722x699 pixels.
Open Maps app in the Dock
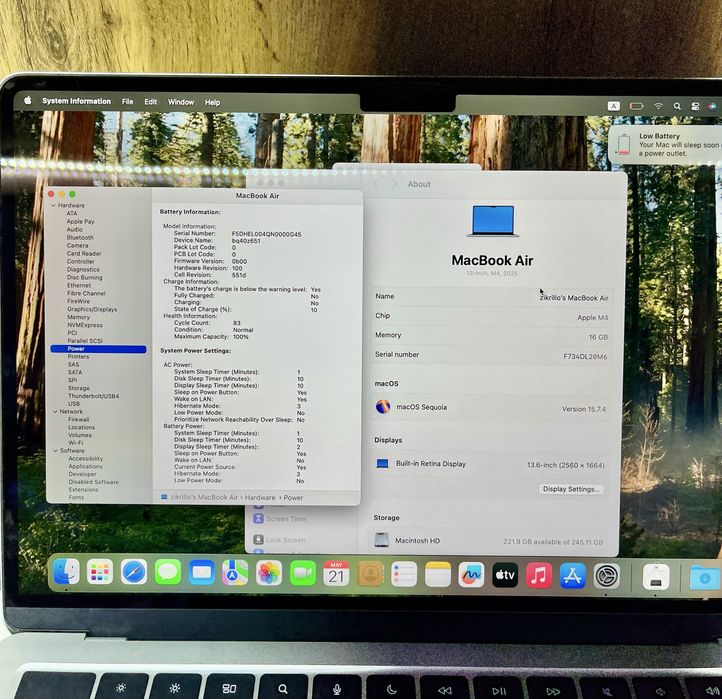(x=235, y=573)
